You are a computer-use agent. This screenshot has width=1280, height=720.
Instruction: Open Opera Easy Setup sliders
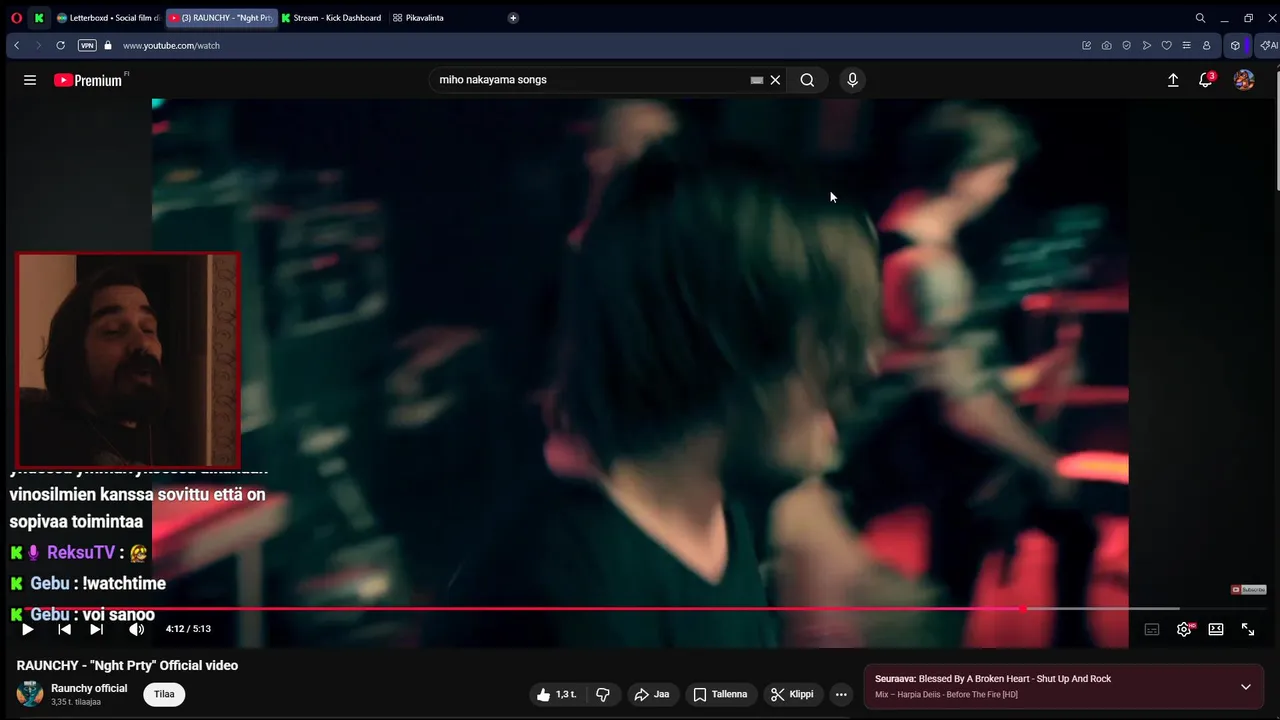coord(1186,45)
